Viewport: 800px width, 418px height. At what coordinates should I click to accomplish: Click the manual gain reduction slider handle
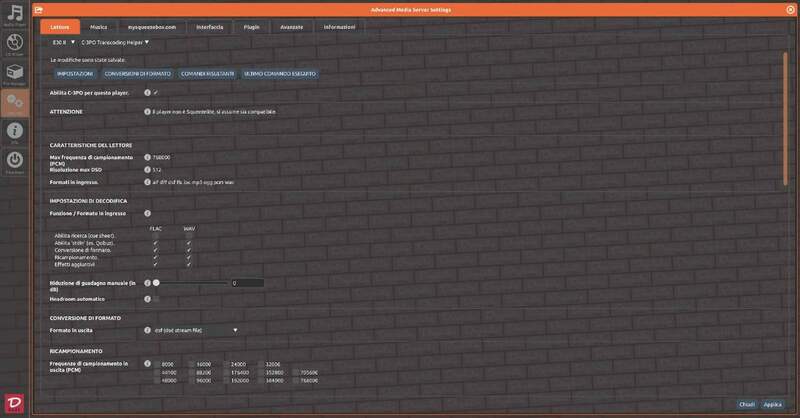tap(156, 283)
